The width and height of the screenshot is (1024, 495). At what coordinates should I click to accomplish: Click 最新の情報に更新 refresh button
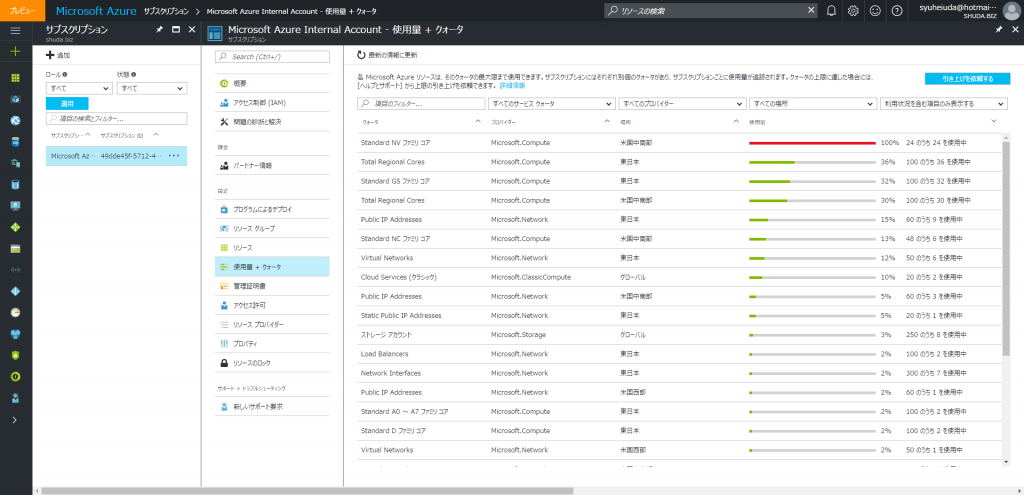[387, 56]
